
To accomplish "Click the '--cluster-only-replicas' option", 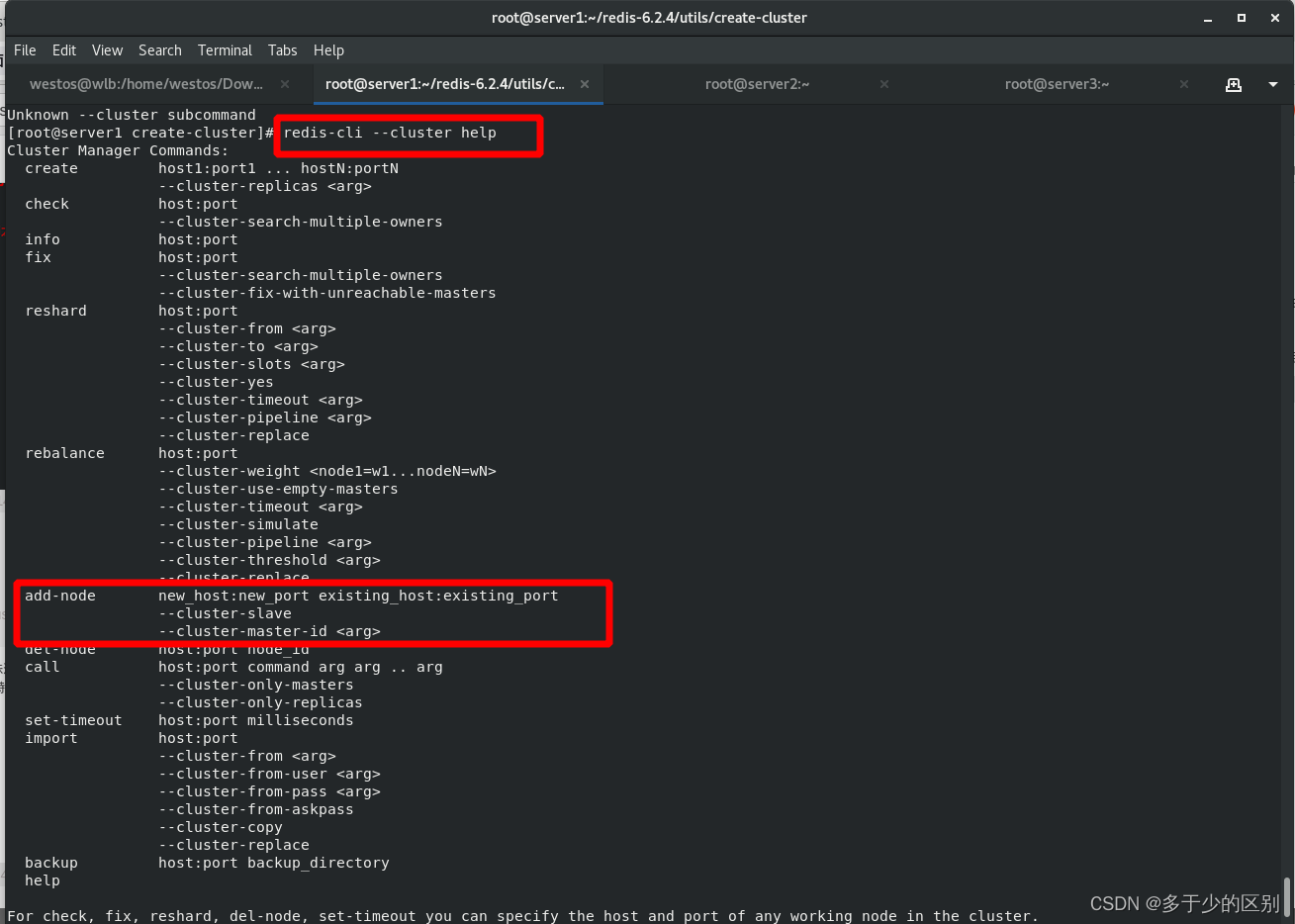I will [x=260, y=702].
